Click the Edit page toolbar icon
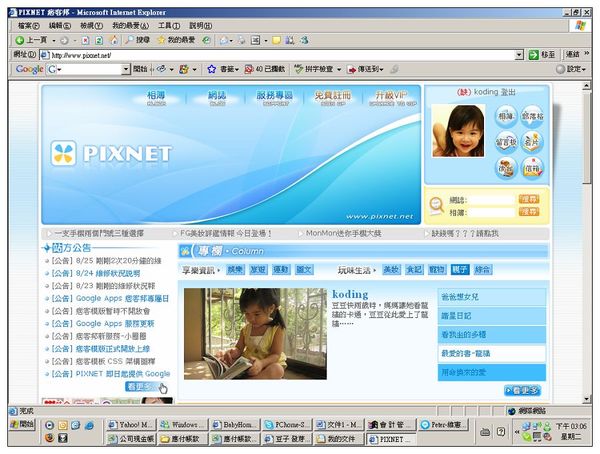Screen dimensions: 600x454 [x=255, y=40]
